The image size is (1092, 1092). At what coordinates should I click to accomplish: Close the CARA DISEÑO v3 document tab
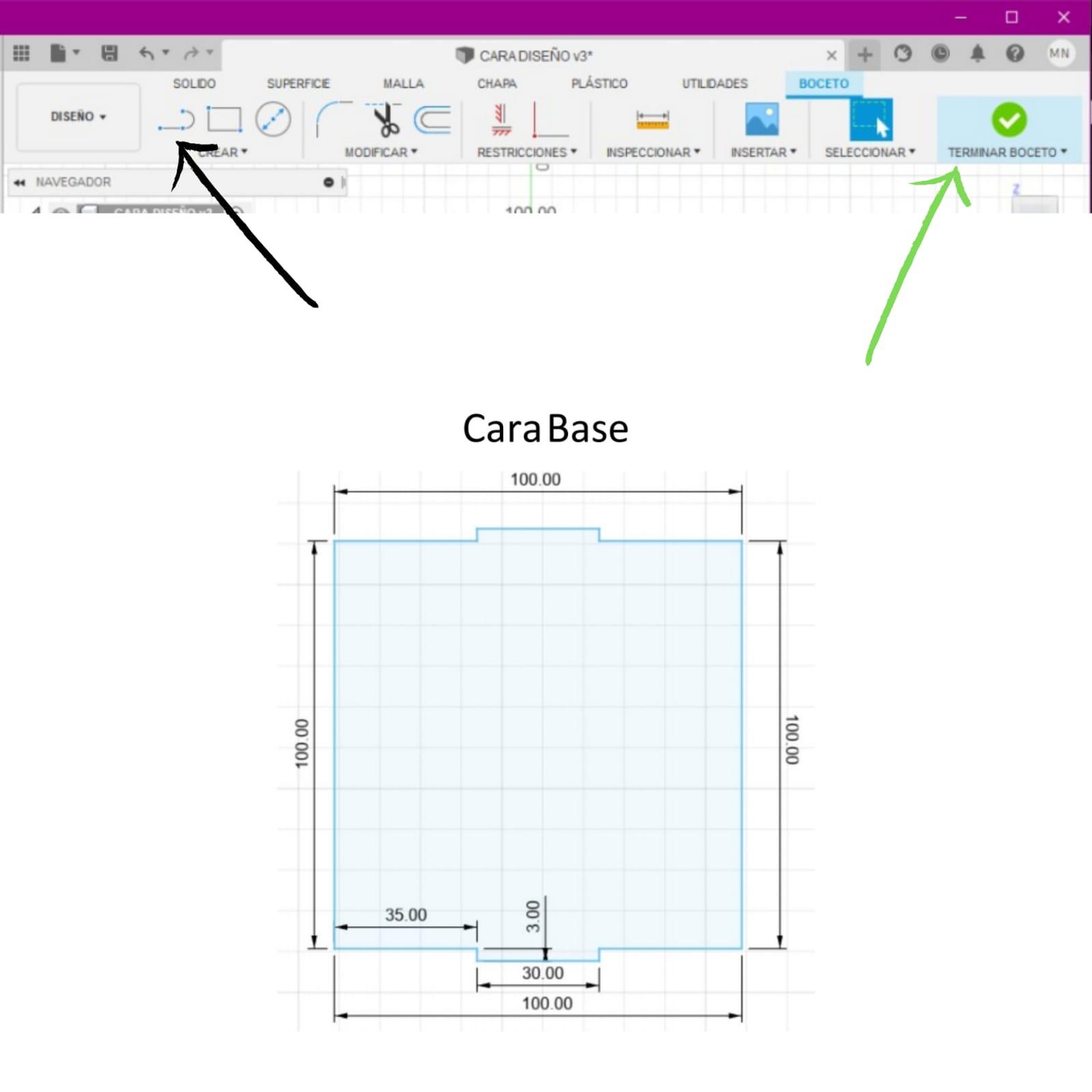[831, 55]
